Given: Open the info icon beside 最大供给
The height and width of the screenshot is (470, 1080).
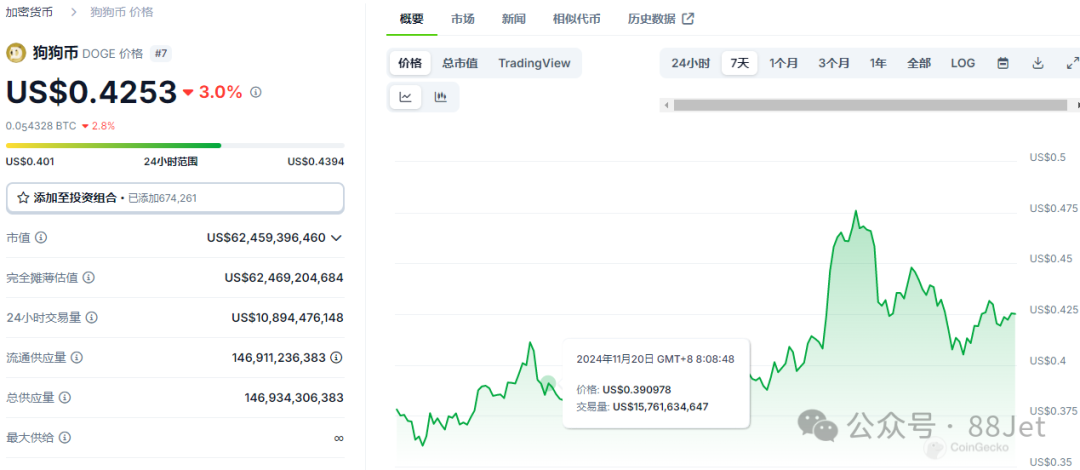Looking at the screenshot, I should pos(65,438).
